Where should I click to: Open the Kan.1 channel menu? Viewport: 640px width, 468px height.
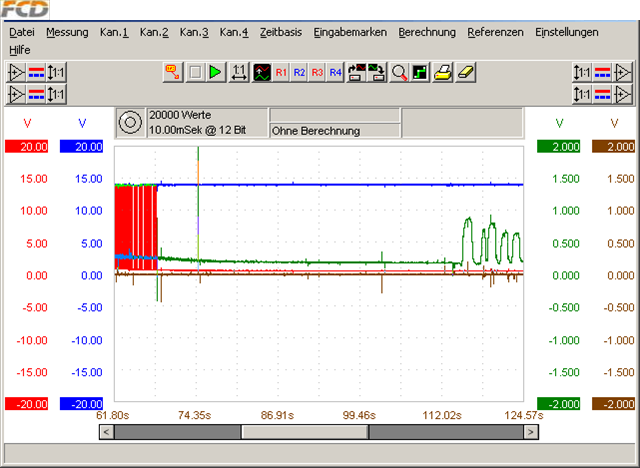114,32
